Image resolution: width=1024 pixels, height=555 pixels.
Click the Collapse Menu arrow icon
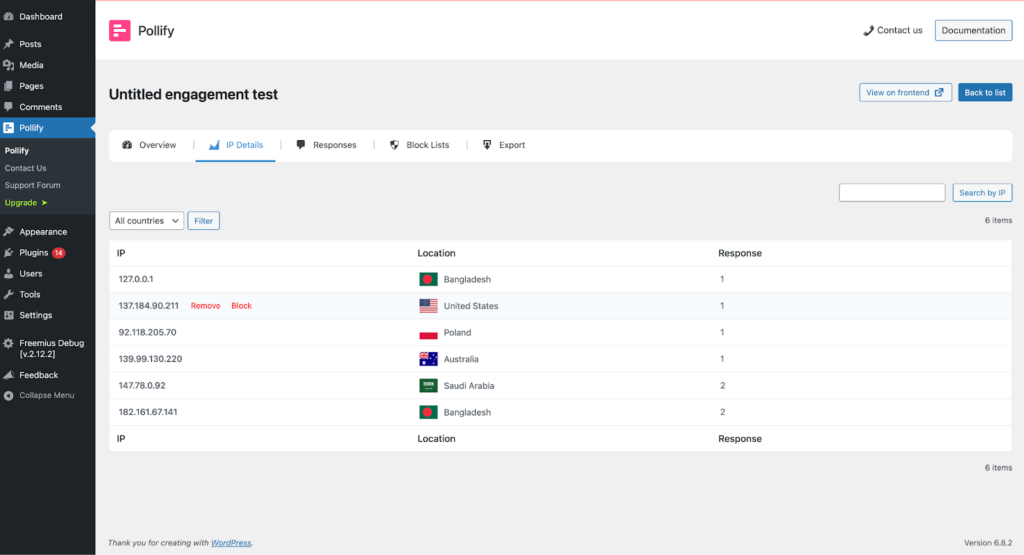click(x=9, y=396)
